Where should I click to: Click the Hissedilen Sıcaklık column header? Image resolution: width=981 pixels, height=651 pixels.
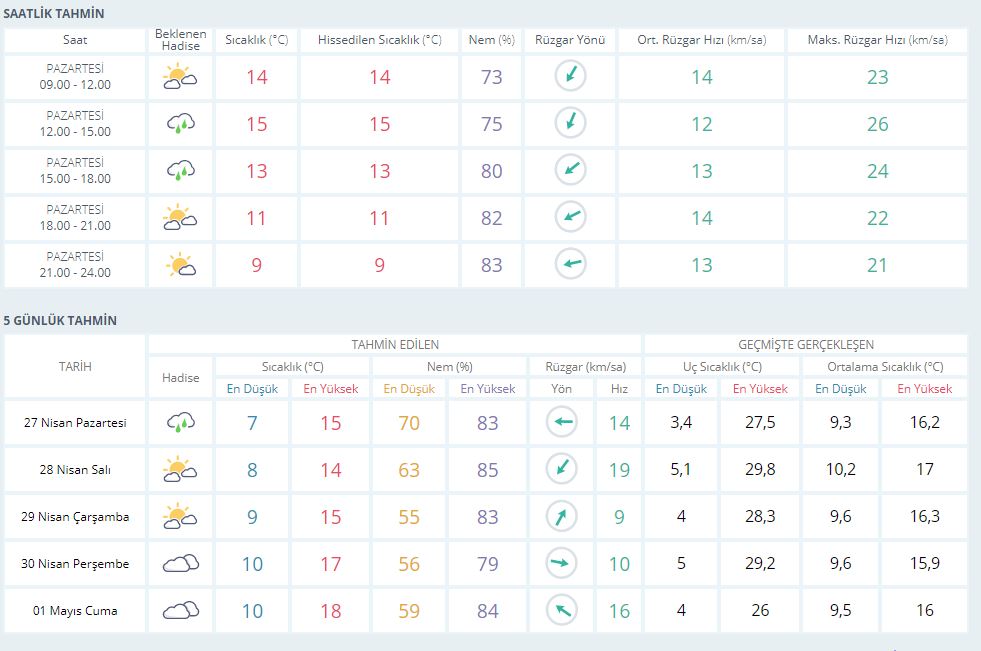379,40
